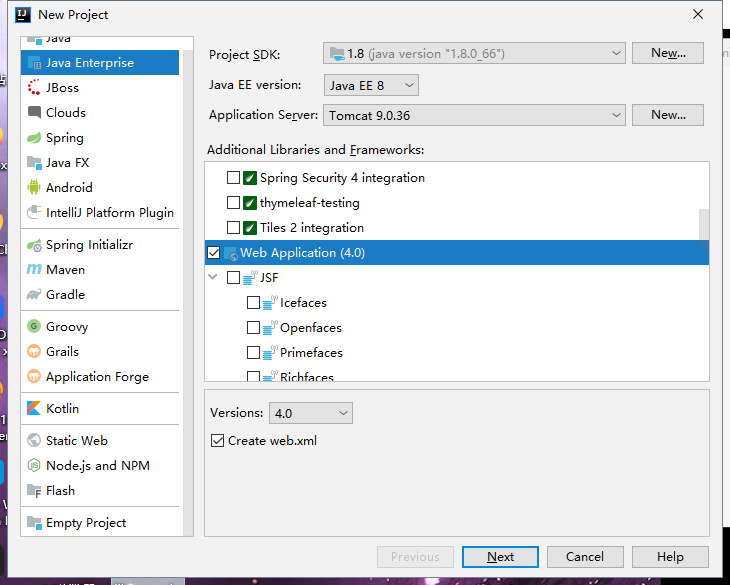Click the Next button
730x585 pixels.
(500, 557)
